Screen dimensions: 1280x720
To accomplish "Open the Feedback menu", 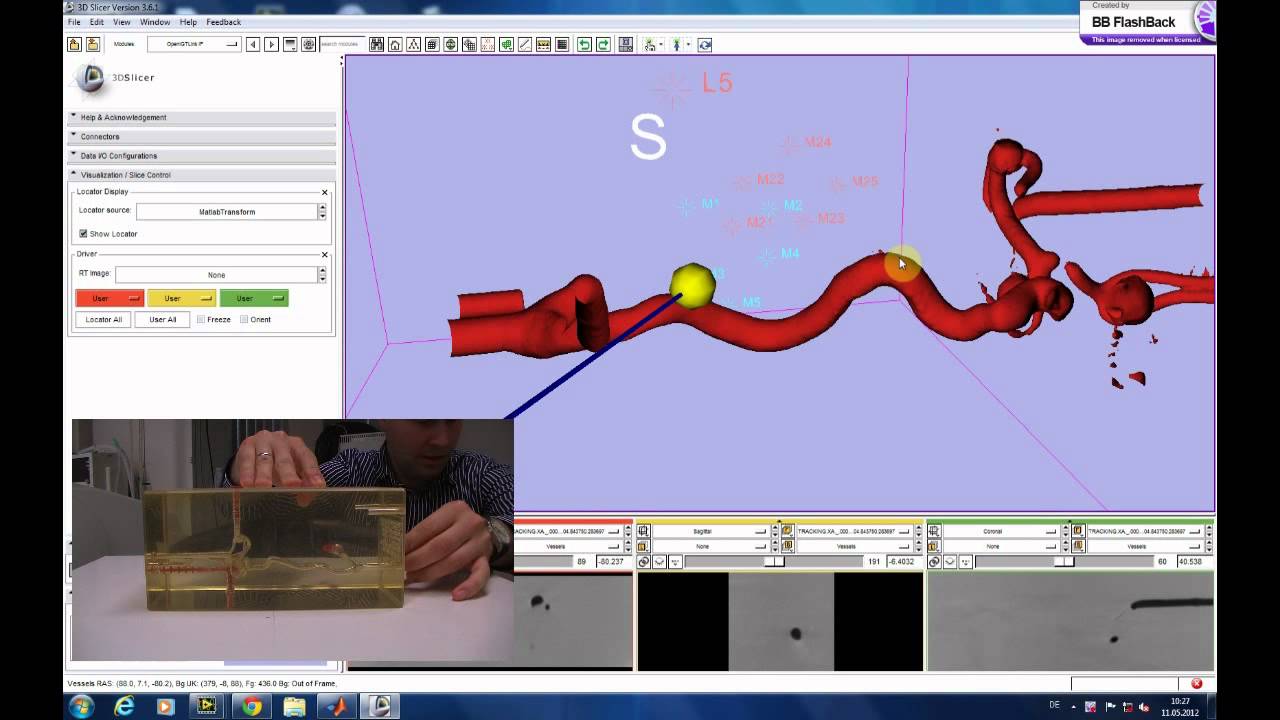I will 224,22.
